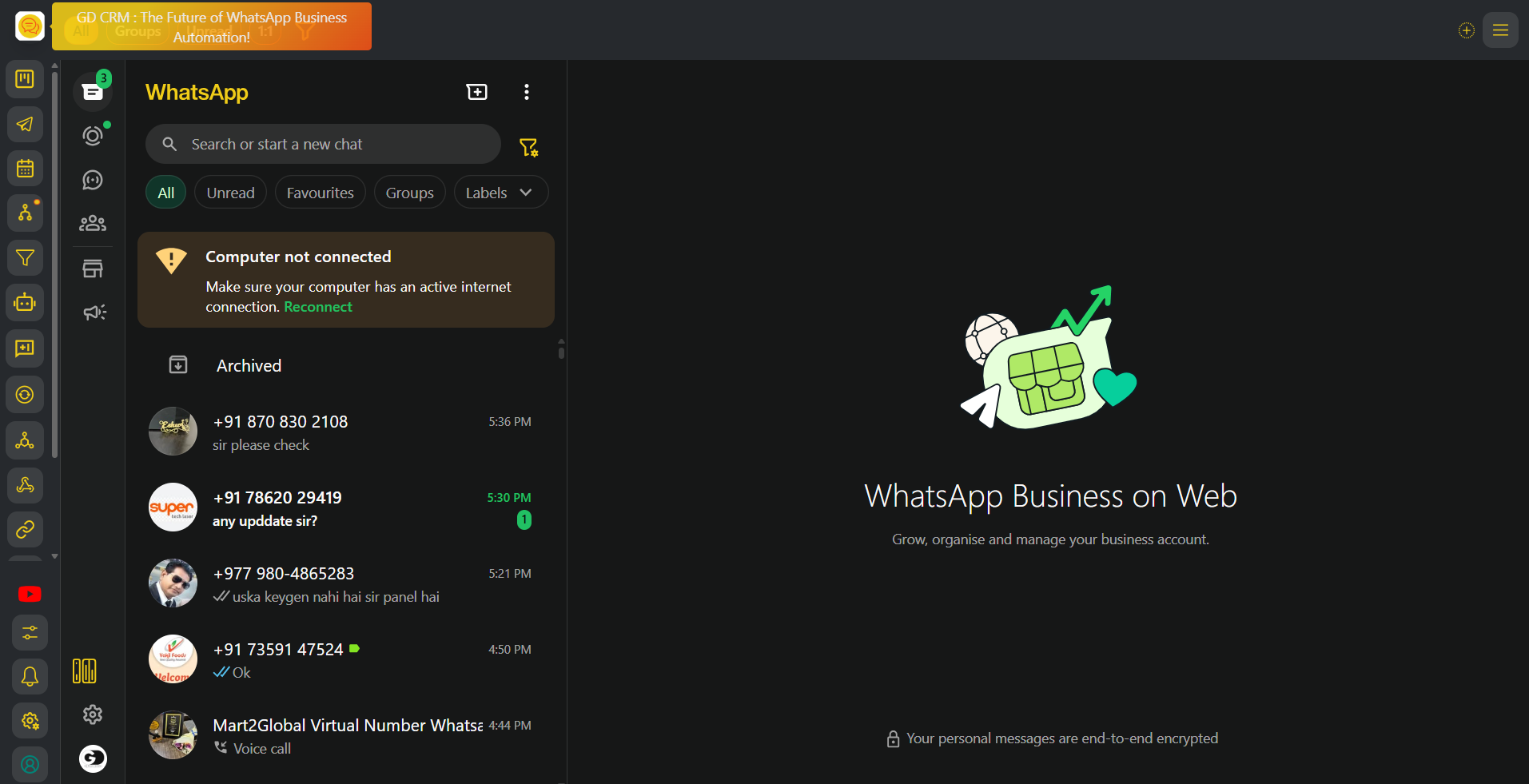Open the yellow funnel icon in CRM sidebar
Screen dimensions: 1529x784
click(x=25, y=258)
